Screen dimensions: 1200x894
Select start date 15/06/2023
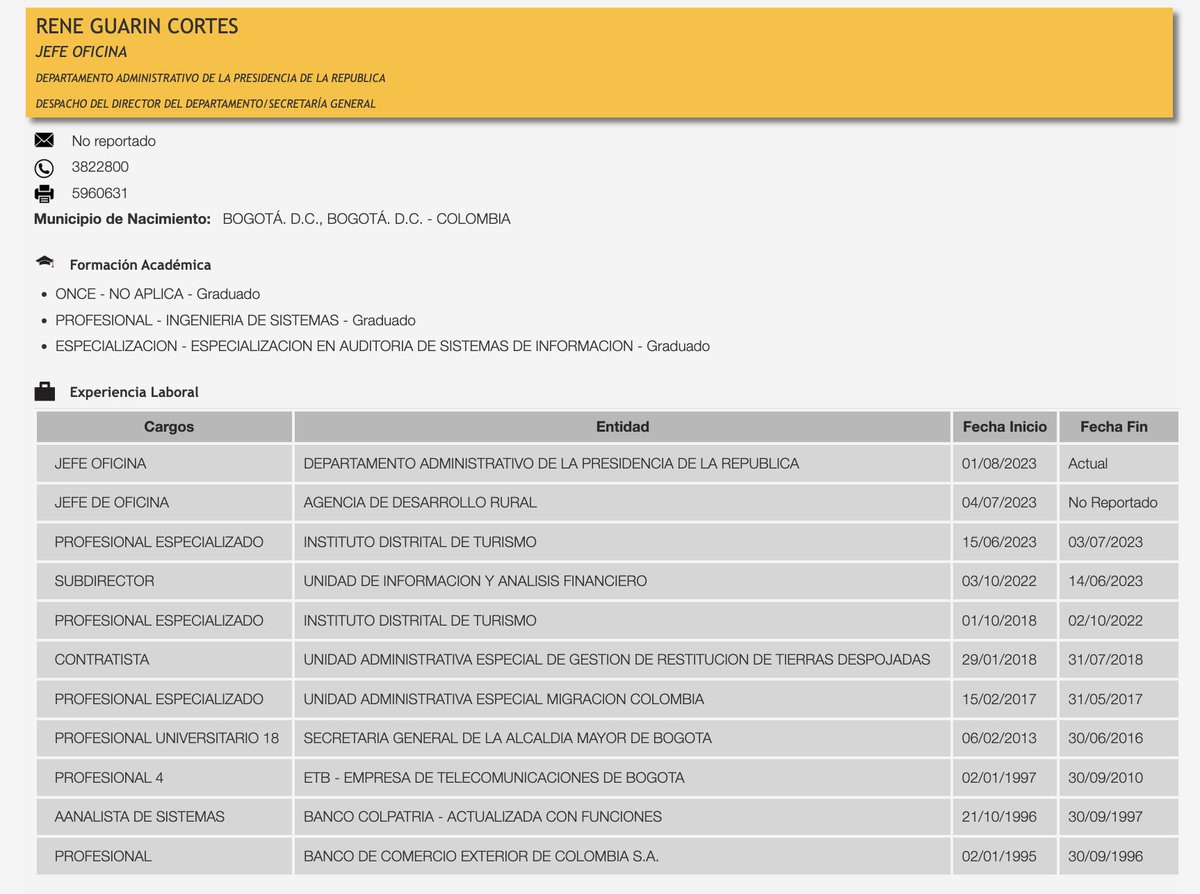tap(999, 542)
